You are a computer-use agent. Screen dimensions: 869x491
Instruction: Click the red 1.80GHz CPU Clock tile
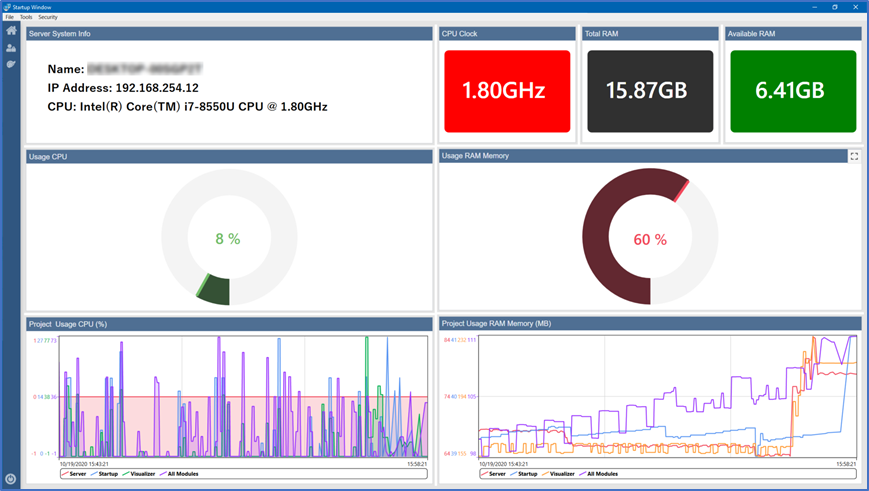point(506,91)
